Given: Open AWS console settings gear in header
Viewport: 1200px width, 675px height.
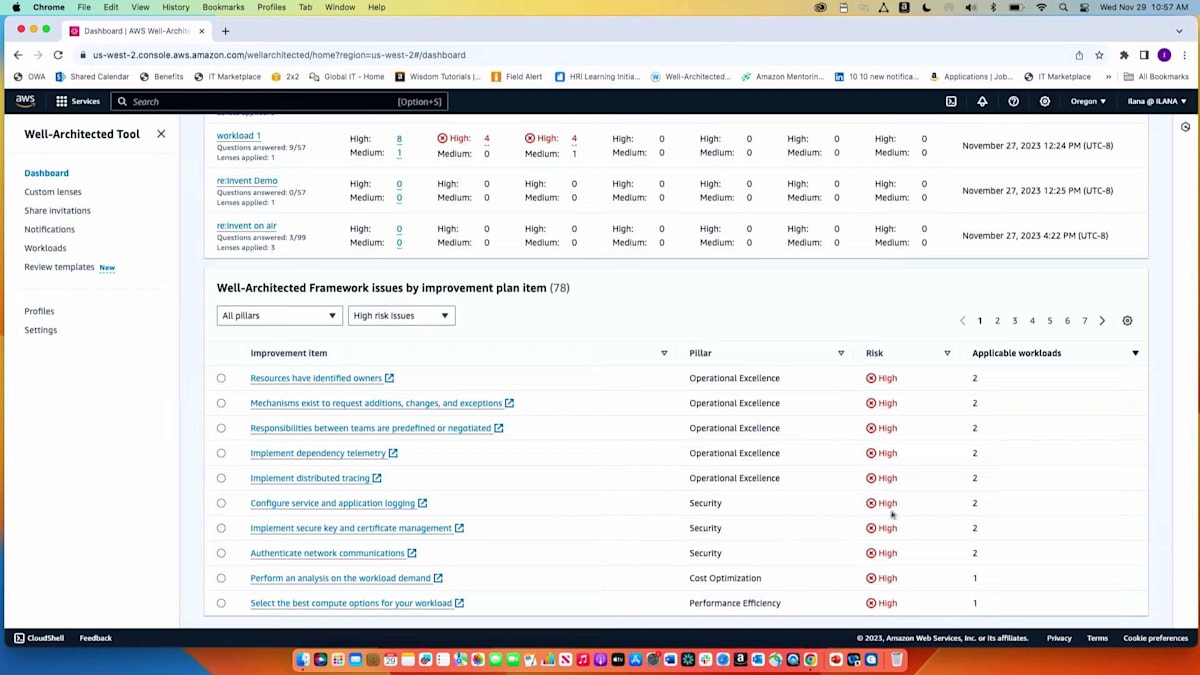Looking at the screenshot, I should [1045, 101].
